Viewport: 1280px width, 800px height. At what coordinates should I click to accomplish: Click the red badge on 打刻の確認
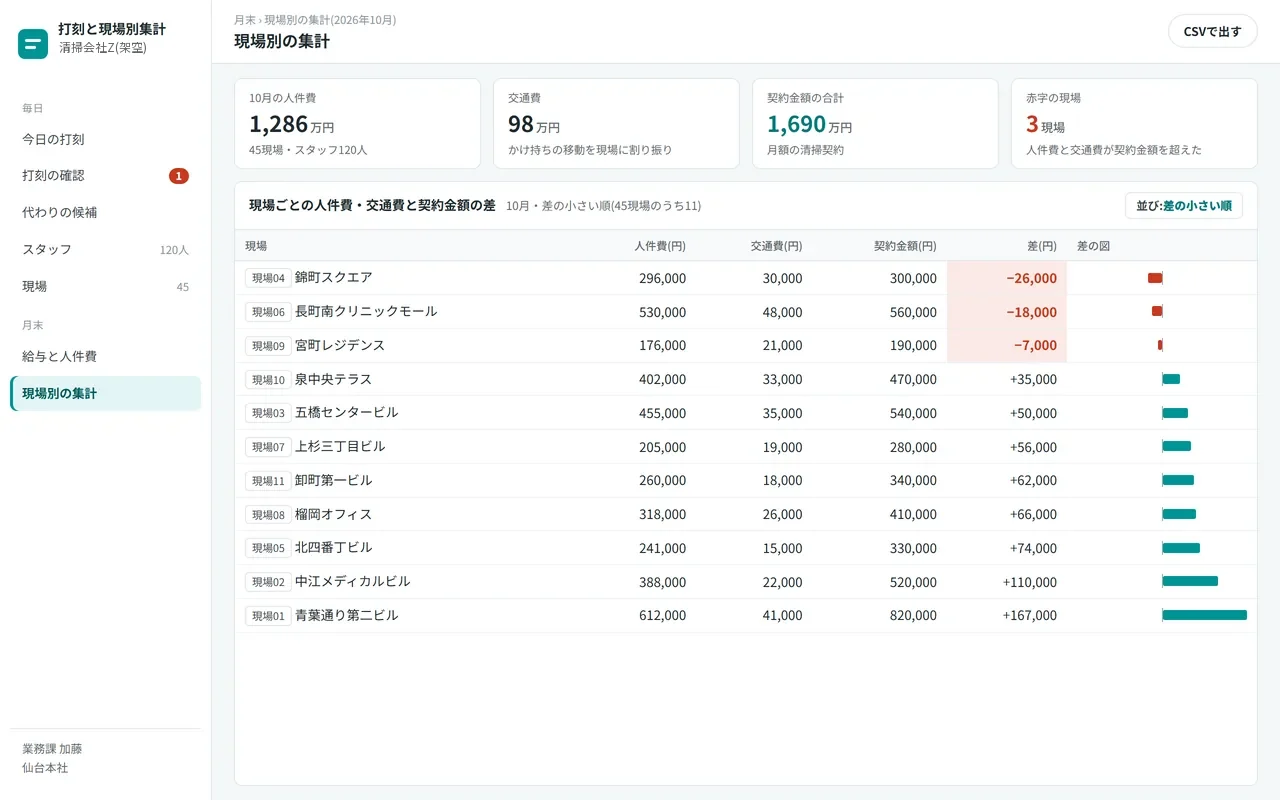point(179,176)
